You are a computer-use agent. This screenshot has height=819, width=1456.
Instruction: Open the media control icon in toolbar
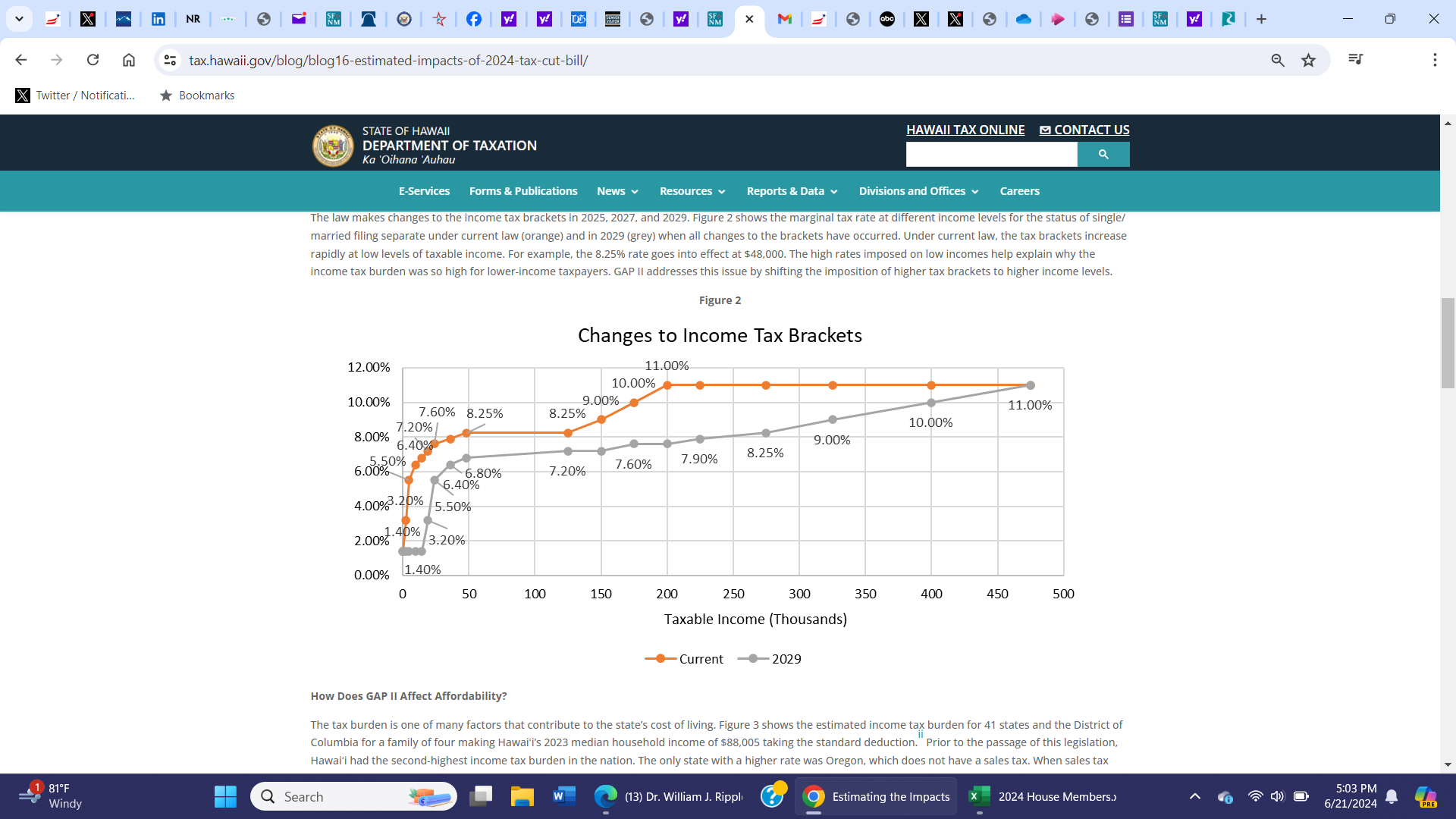click(x=1355, y=60)
